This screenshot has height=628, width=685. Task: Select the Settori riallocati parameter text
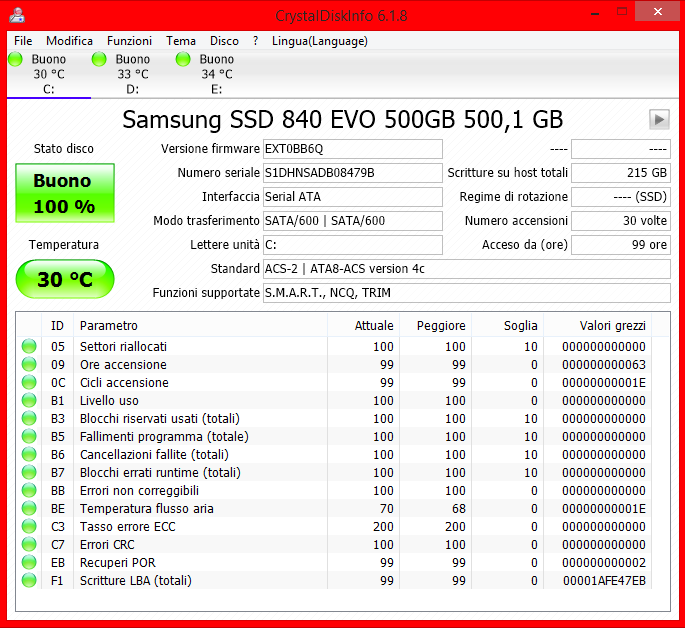[123, 346]
